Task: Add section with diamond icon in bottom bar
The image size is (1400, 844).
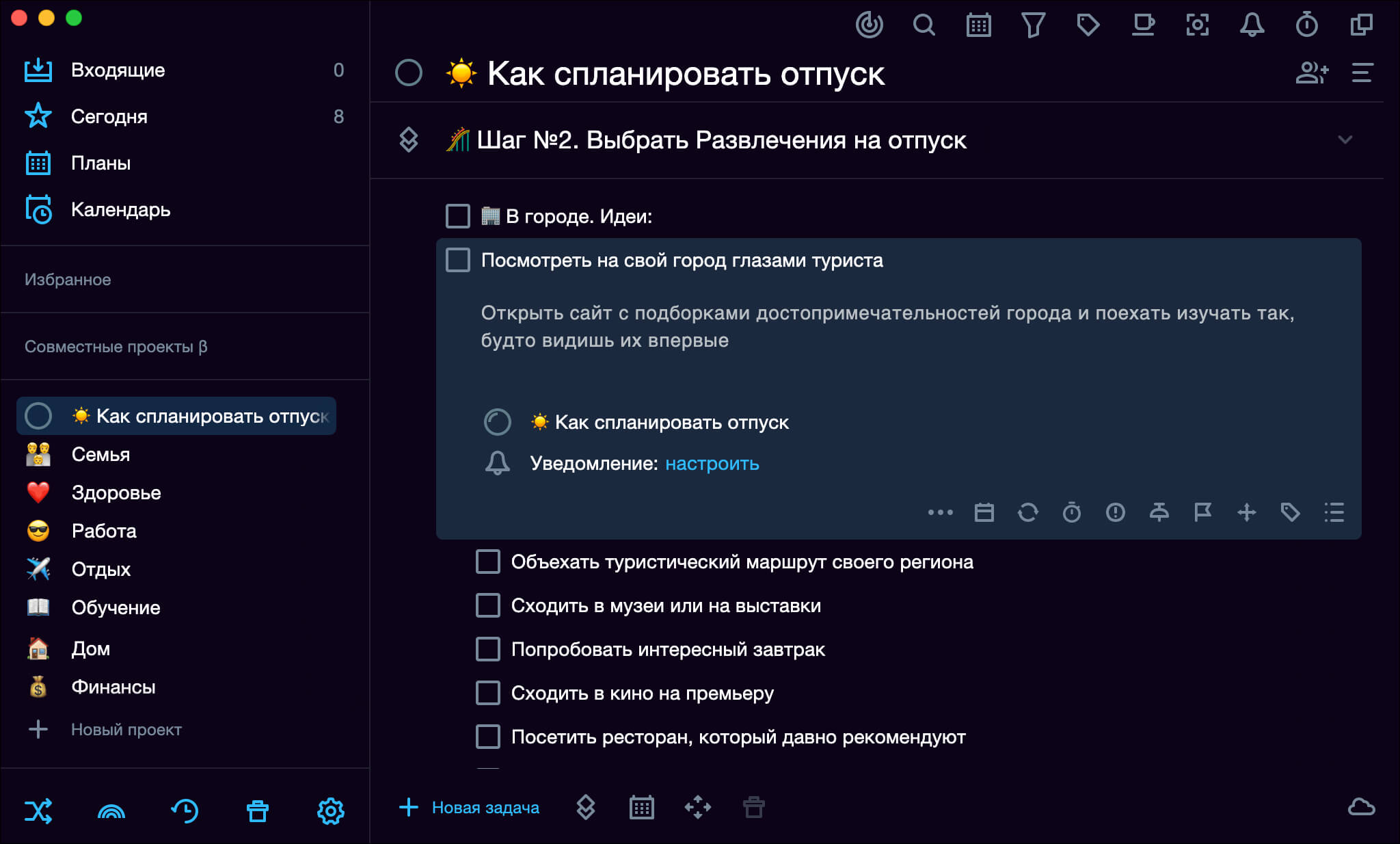Action: [x=585, y=808]
